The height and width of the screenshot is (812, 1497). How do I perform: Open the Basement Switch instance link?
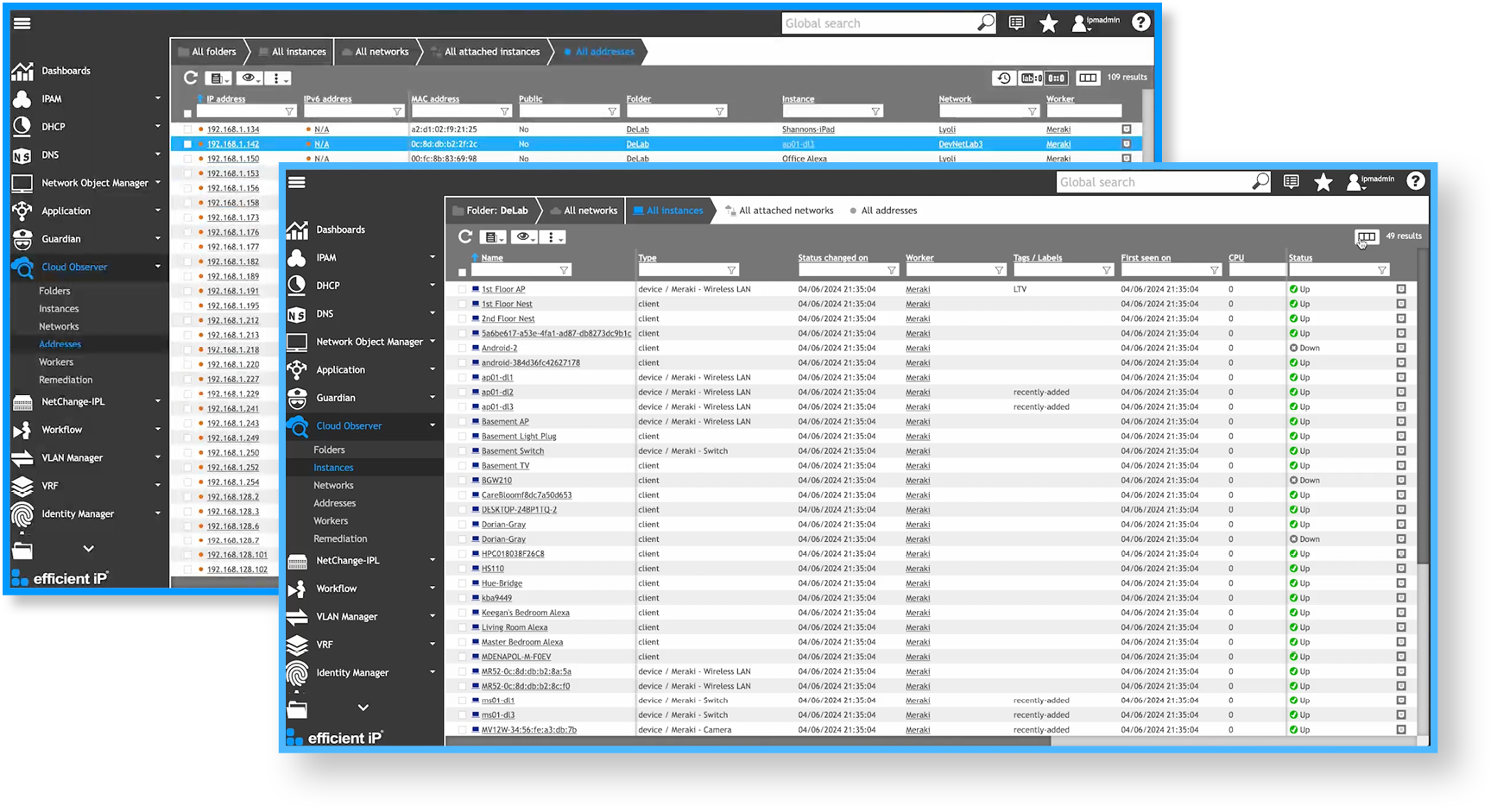514,450
